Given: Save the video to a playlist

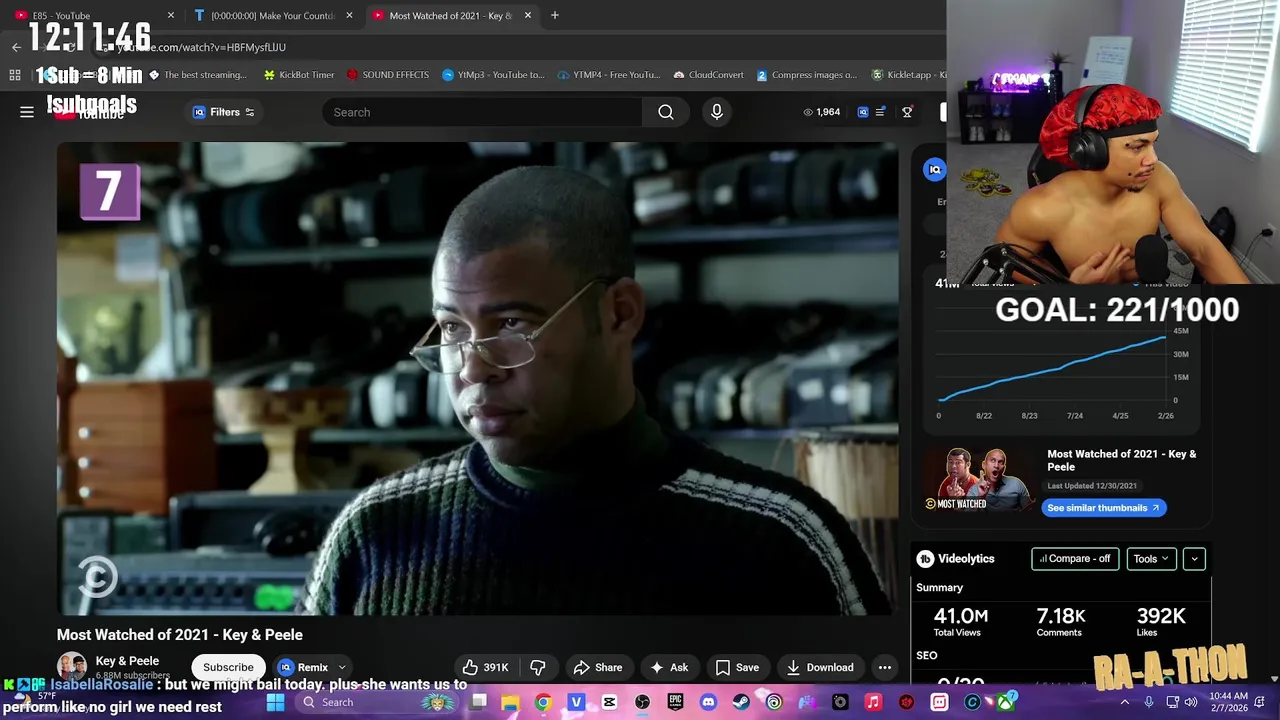Looking at the screenshot, I should click(737, 667).
